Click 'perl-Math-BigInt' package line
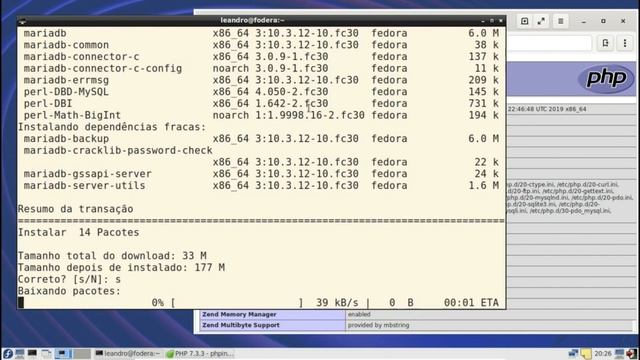The height and width of the screenshot is (360, 640). pos(261,116)
